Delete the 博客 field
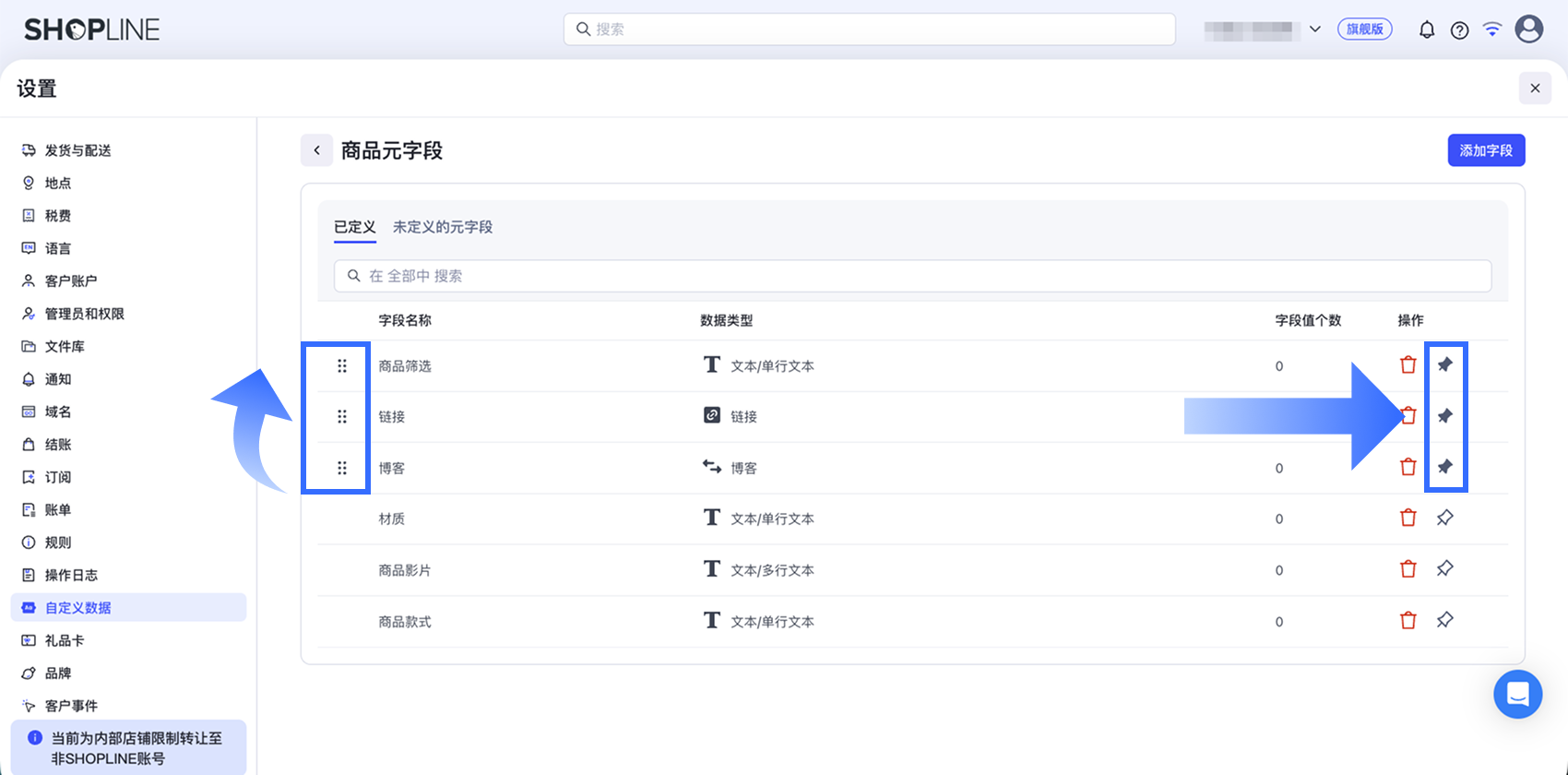 pos(1408,467)
